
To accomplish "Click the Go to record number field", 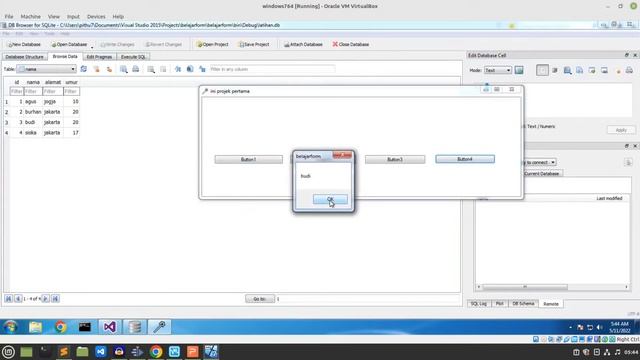I will tap(367, 299).
